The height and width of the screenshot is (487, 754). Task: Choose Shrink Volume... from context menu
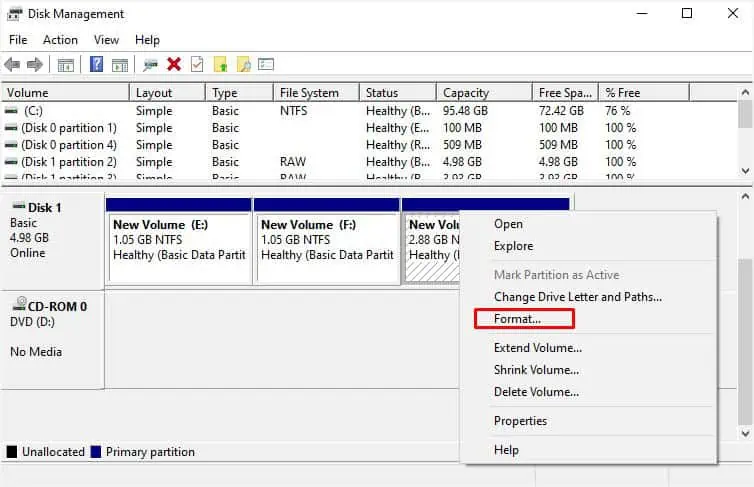coord(536,370)
